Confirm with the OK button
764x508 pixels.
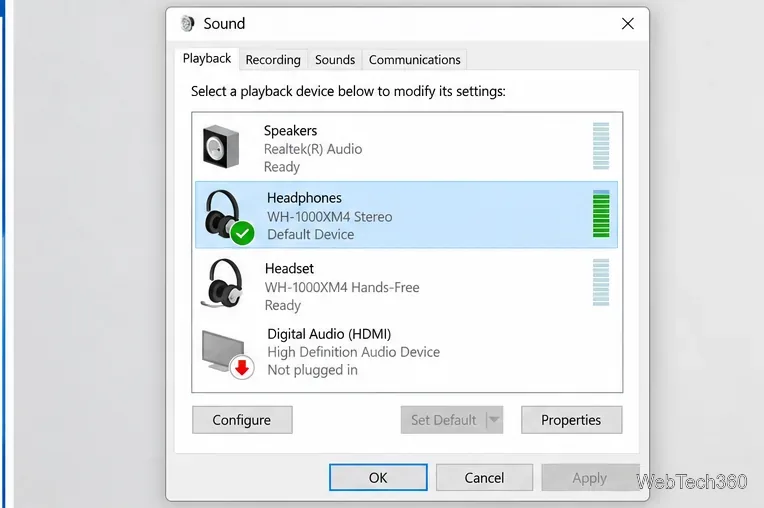point(378,477)
